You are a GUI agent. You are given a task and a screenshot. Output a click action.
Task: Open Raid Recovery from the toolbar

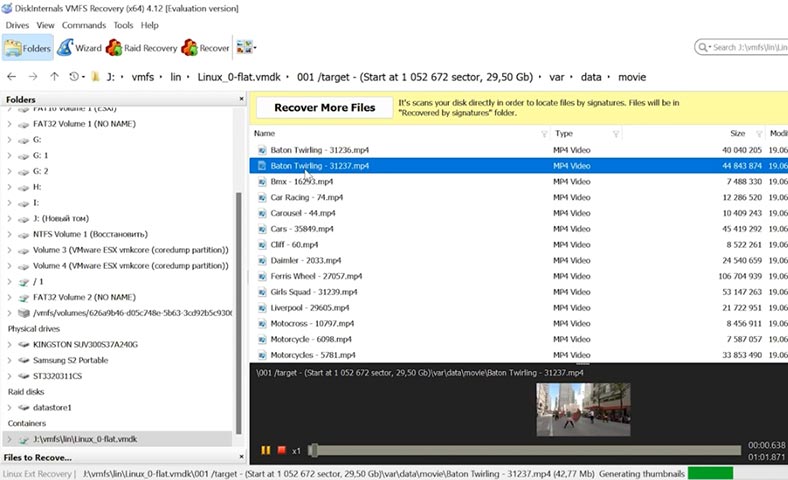143,48
